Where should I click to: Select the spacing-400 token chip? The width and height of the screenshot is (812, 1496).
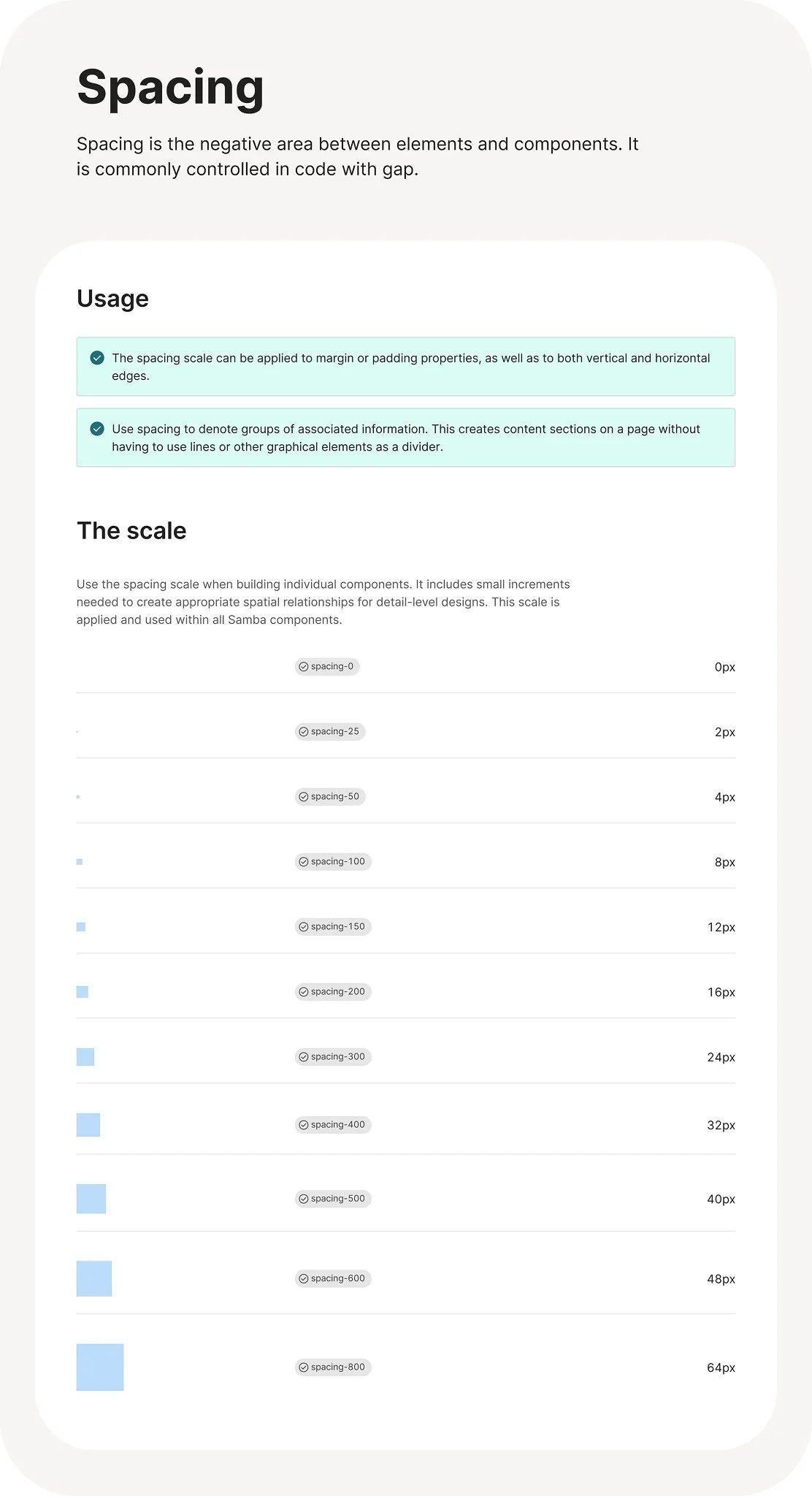pyautogui.click(x=333, y=1125)
